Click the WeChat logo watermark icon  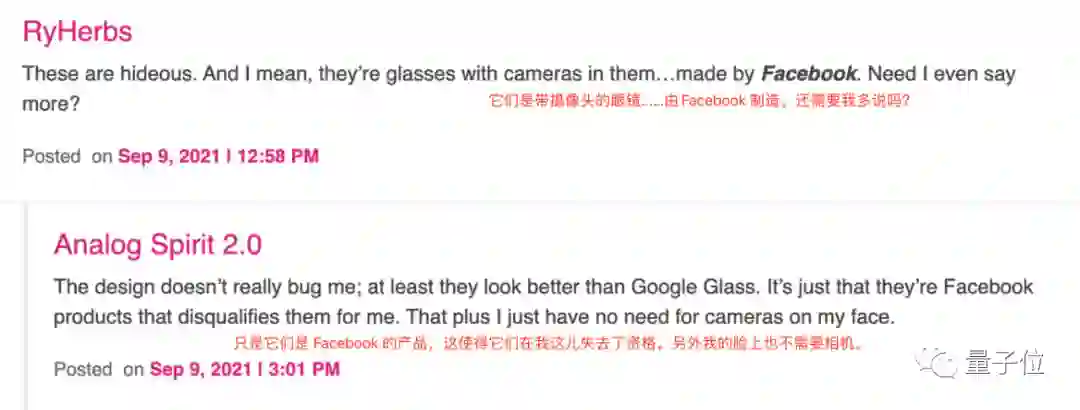[x=939, y=362]
